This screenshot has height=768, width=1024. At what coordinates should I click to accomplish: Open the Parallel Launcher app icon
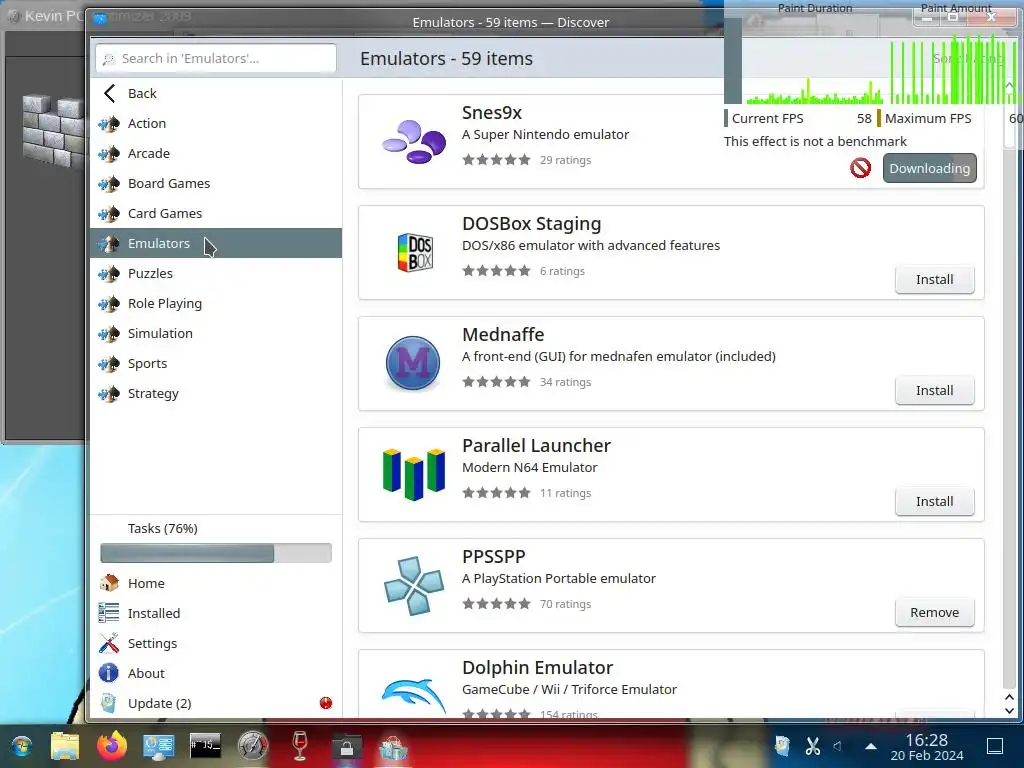(x=414, y=475)
